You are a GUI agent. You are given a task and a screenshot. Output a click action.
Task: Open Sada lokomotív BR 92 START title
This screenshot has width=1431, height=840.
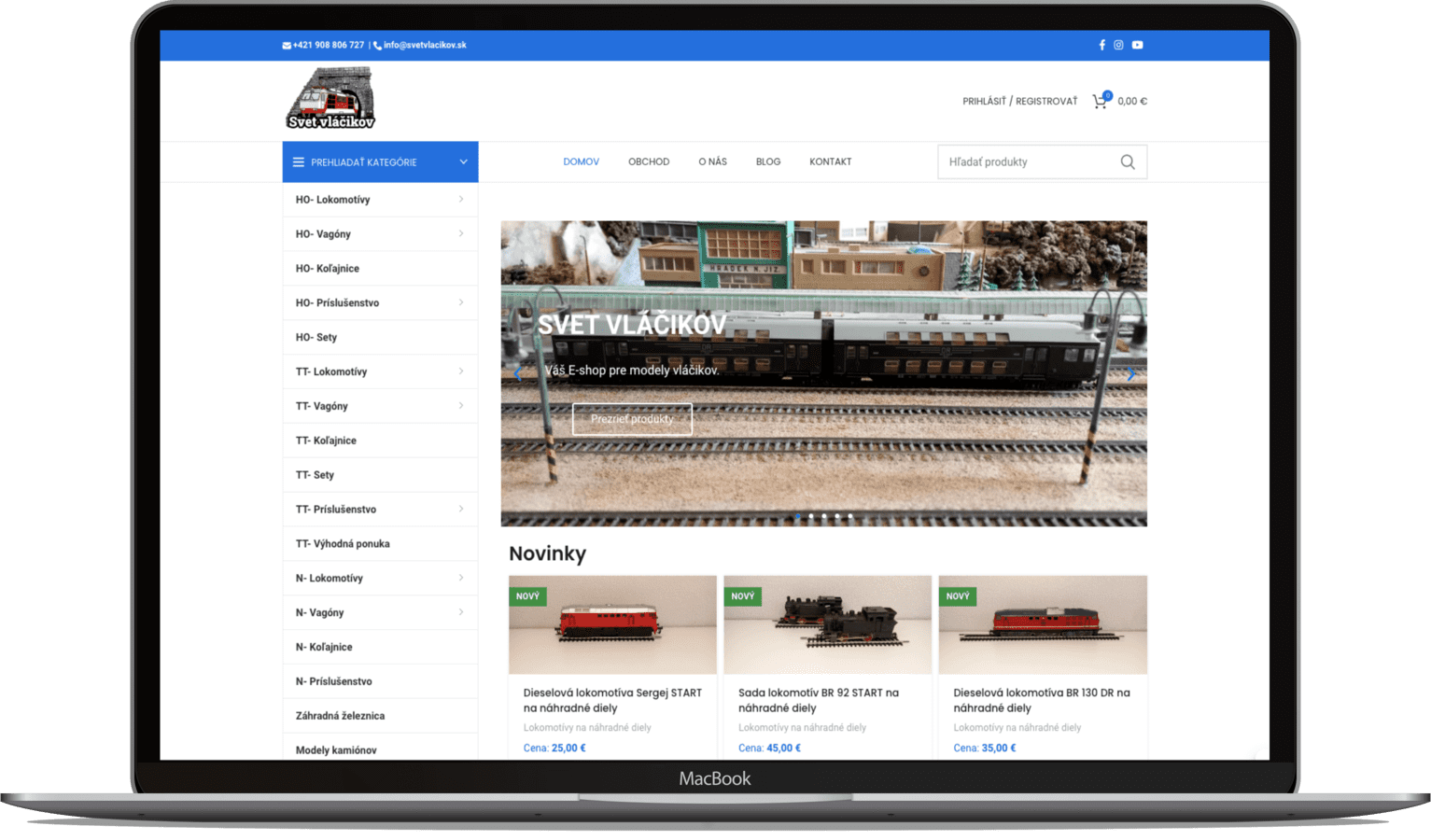point(819,700)
